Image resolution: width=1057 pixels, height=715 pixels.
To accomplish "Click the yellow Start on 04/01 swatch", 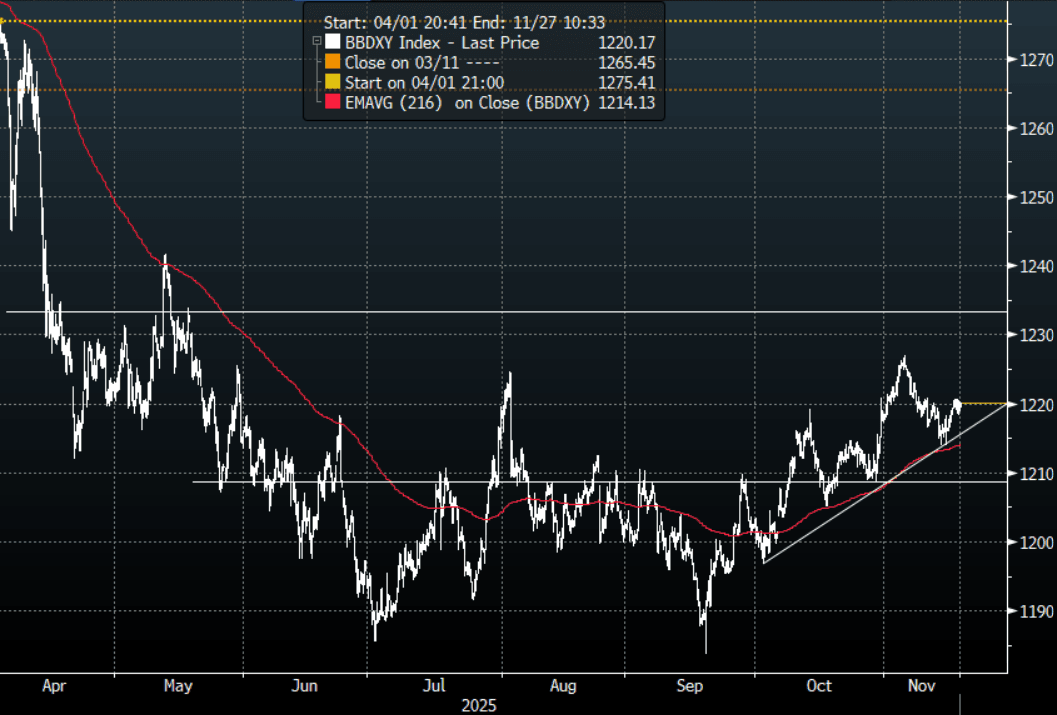I will [332, 82].
